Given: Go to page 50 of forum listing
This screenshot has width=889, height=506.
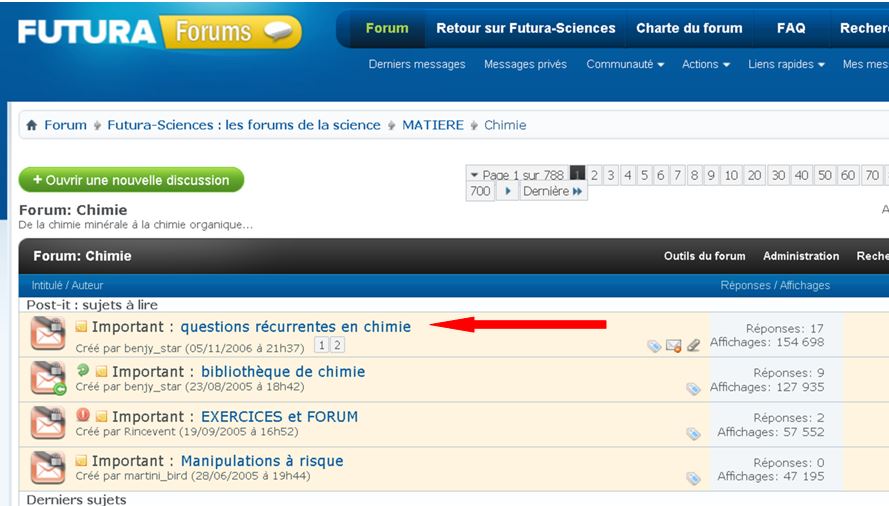Looking at the screenshot, I should (x=825, y=175).
